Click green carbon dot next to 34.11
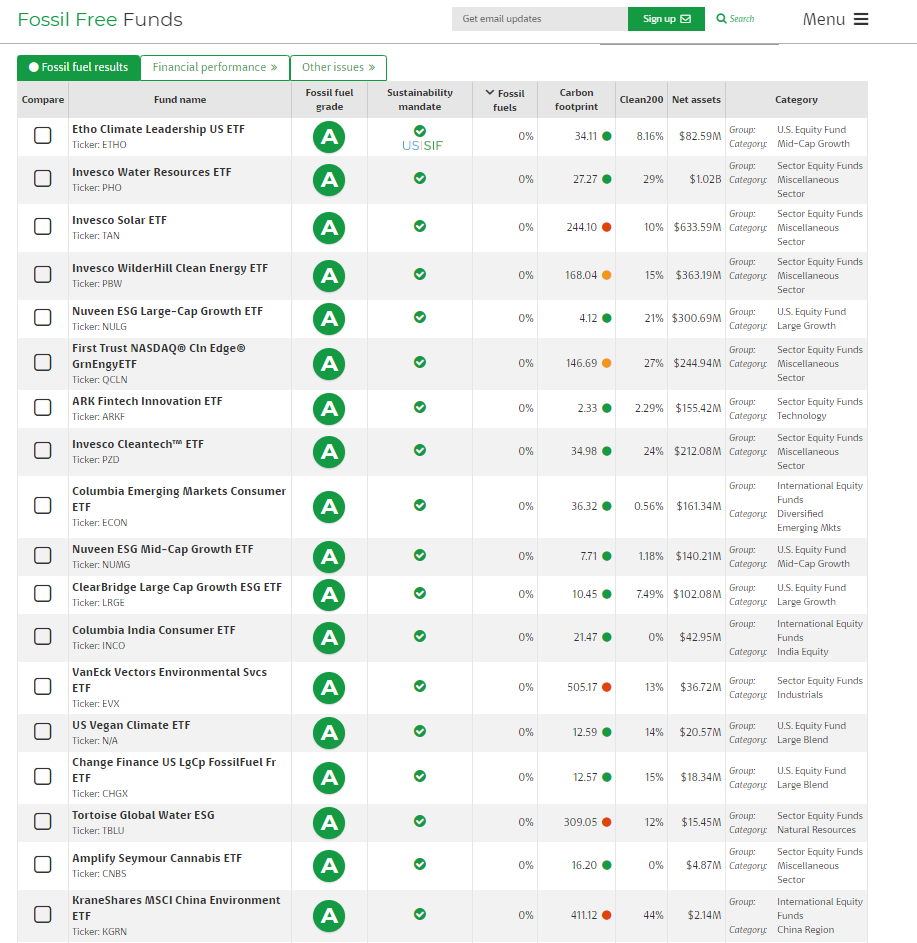Image resolution: width=917 pixels, height=943 pixels. click(x=607, y=137)
